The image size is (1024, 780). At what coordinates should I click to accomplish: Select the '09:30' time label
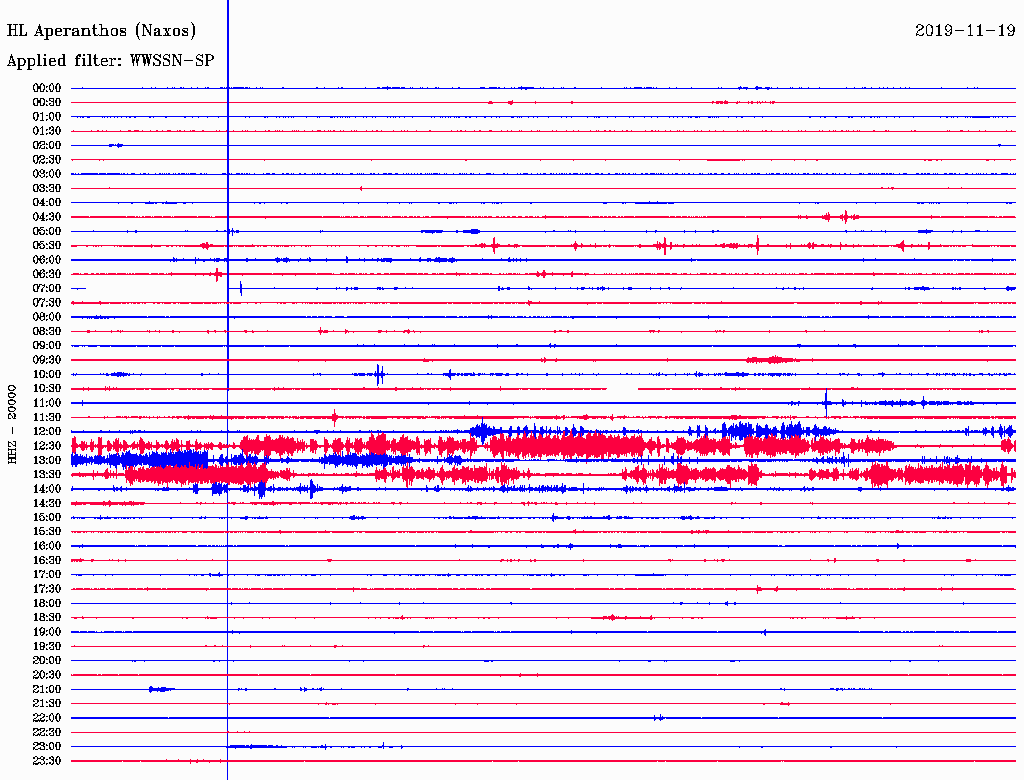[47, 360]
